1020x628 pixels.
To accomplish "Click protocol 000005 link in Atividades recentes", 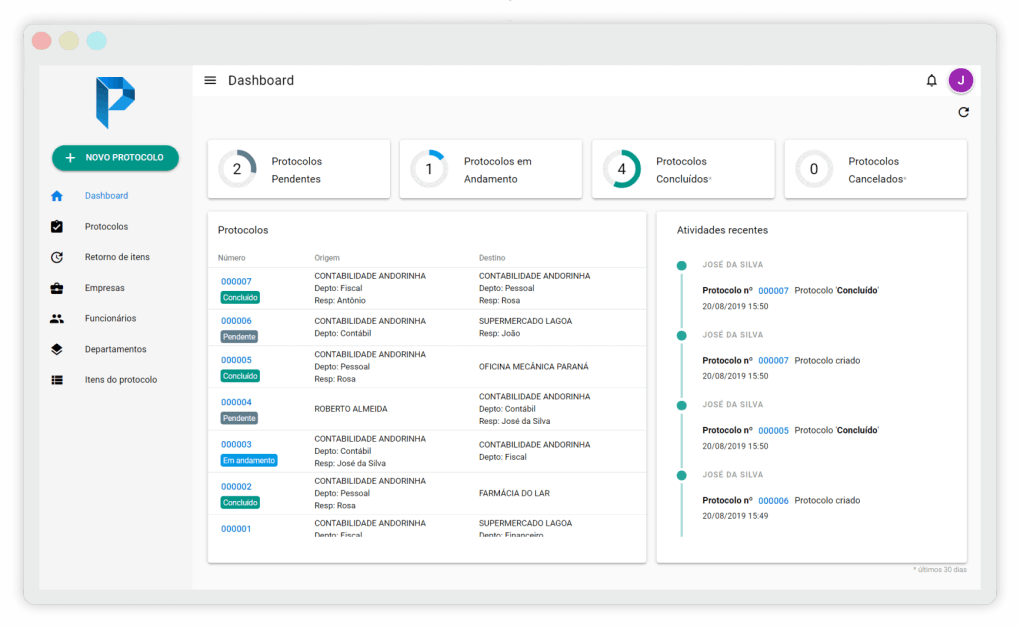I will [773, 431].
